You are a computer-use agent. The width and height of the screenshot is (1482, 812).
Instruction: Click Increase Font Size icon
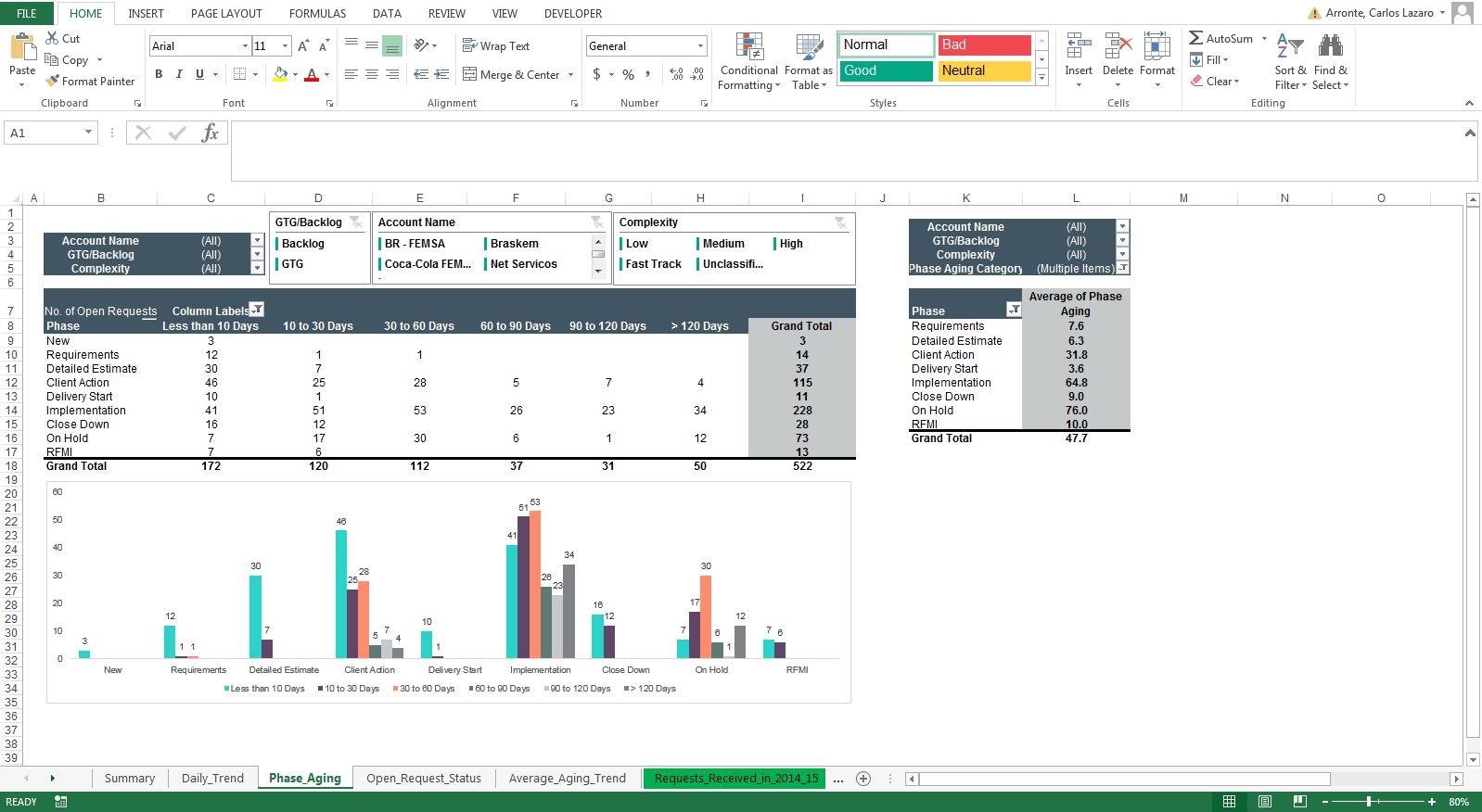point(305,45)
